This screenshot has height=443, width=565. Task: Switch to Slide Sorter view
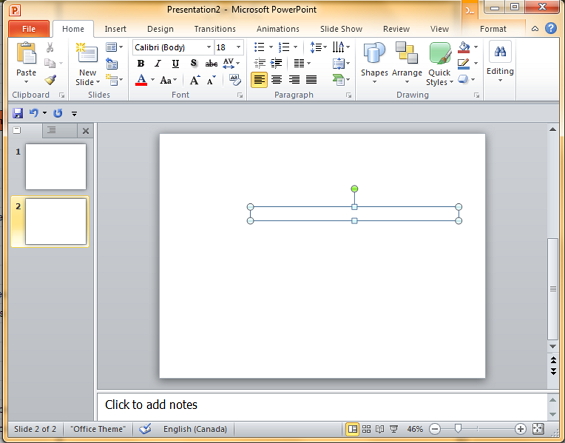(366, 429)
